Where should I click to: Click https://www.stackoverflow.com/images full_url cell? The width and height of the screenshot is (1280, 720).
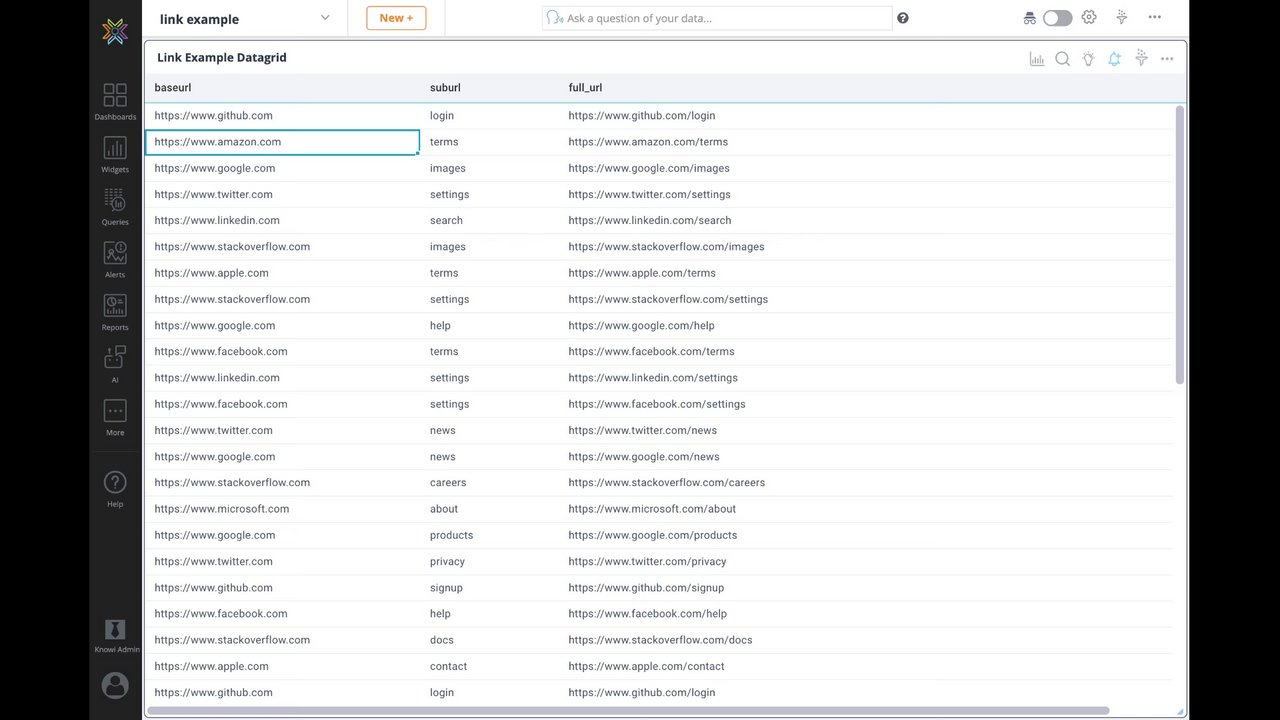tap(866, 247)
